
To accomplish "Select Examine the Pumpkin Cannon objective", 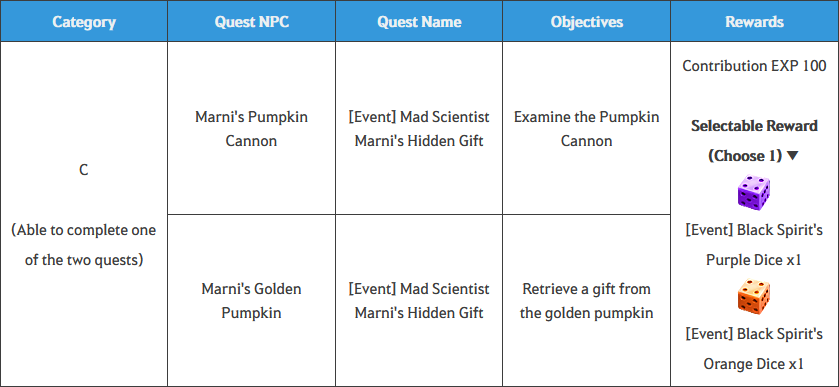I will (586, 128).
